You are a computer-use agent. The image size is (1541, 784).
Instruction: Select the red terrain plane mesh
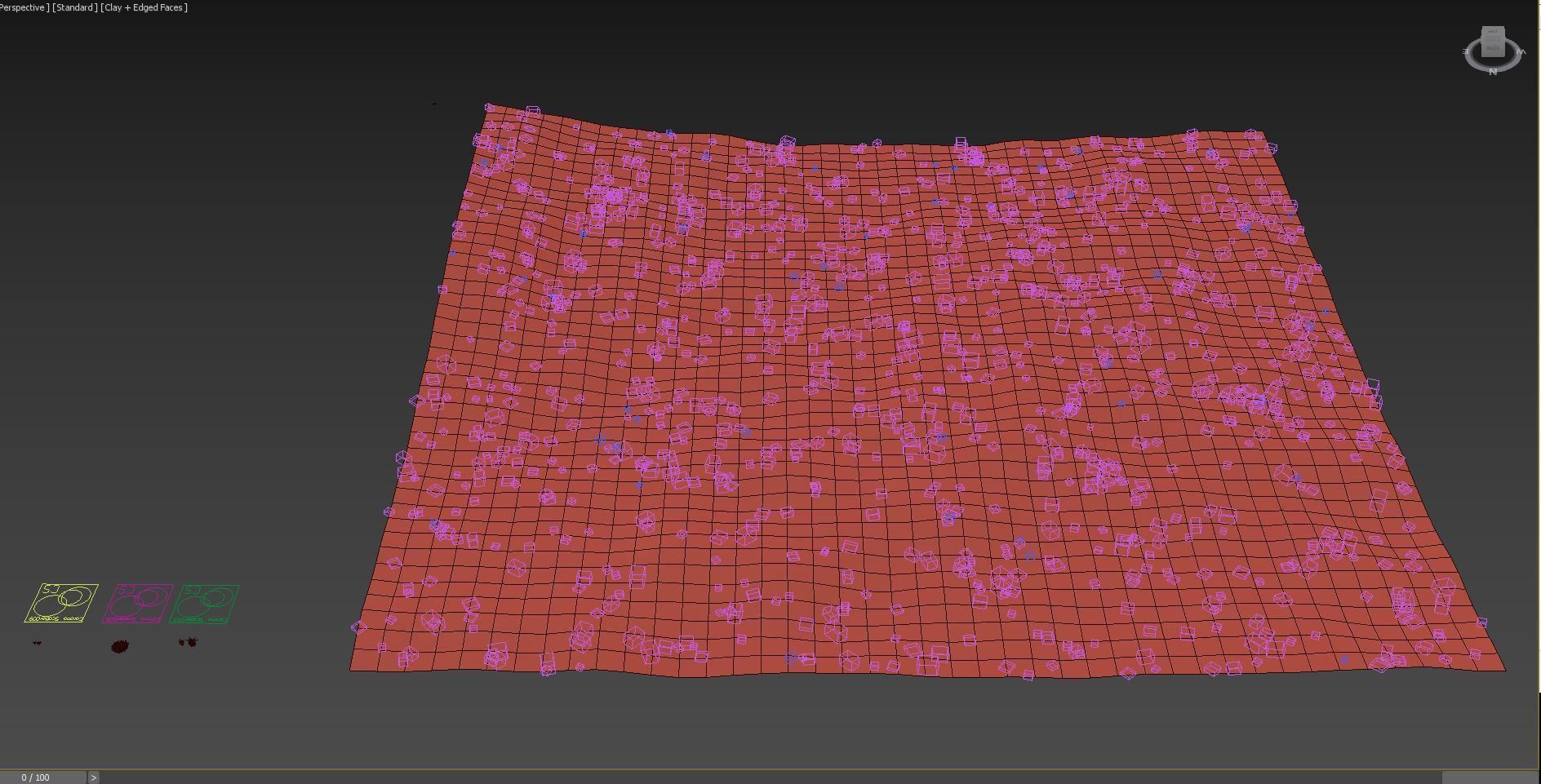tap(928, 392)
